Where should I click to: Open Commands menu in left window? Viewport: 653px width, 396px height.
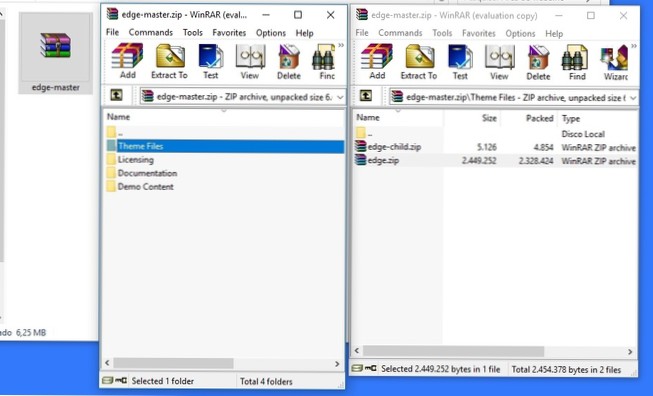click(150, 32)
